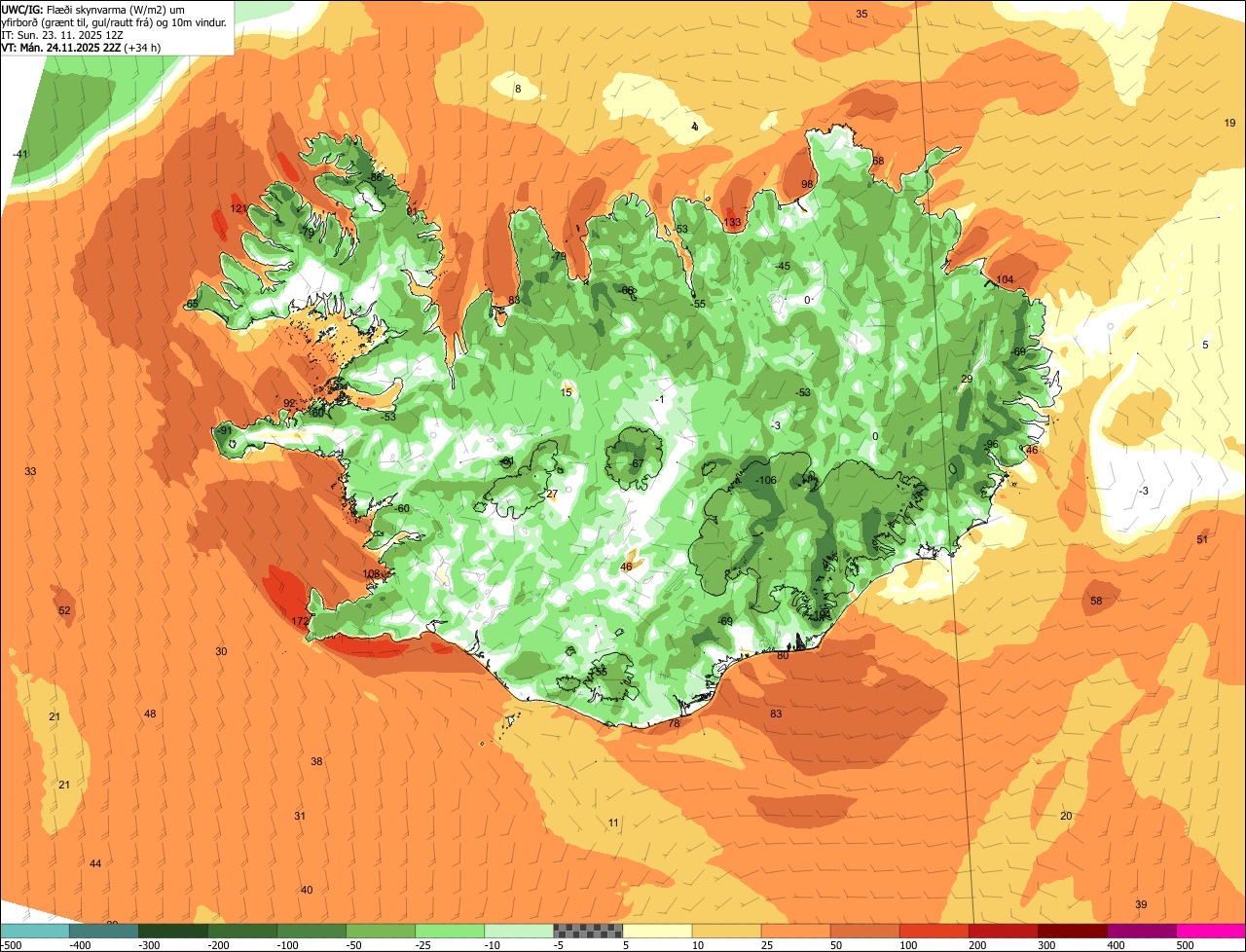Screen dimensions: 1246x952
Task: Select the magenta swatch above 500
Action: [x=1210, y=931]
